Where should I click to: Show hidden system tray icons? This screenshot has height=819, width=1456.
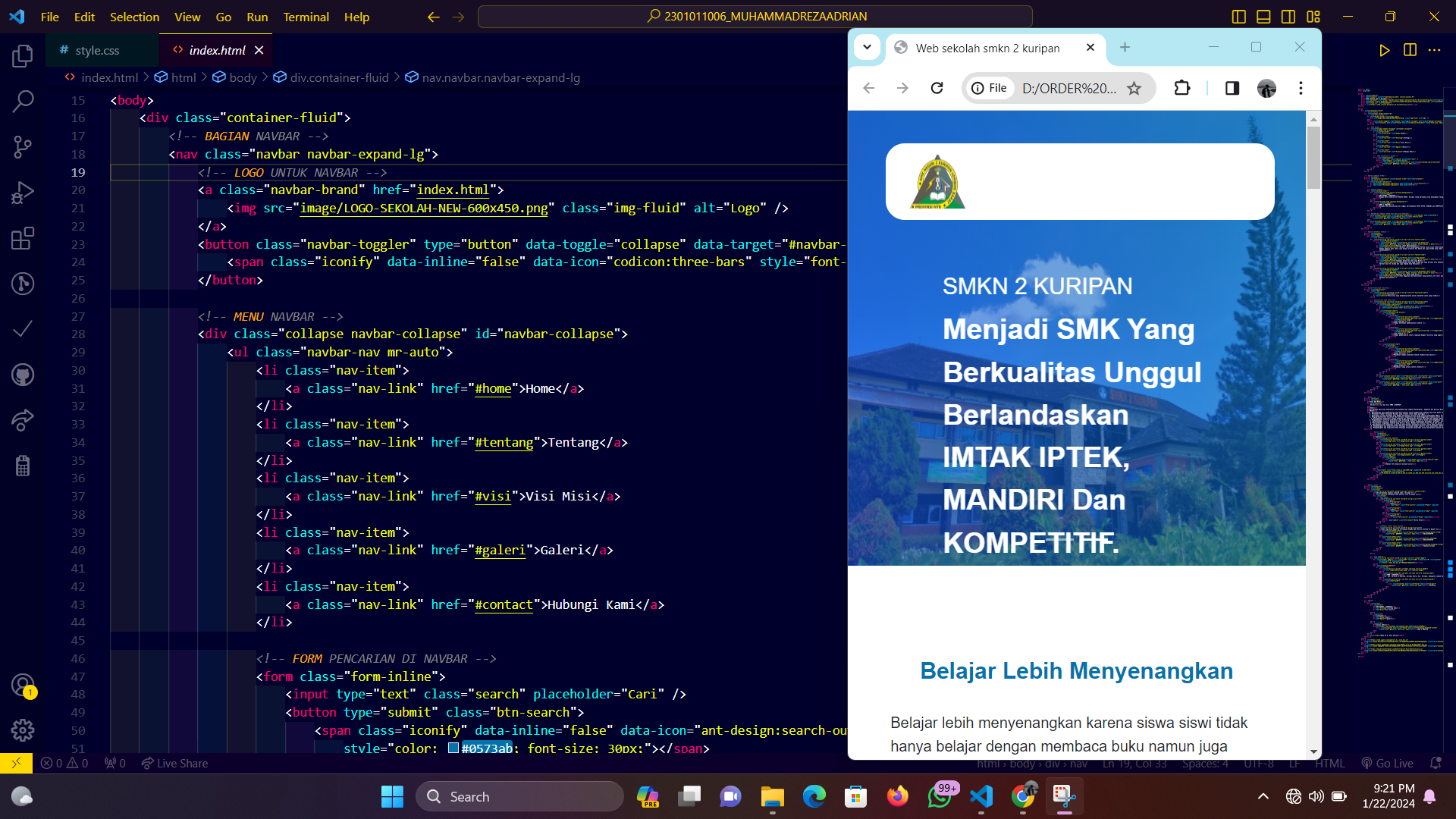click(x=1263, y=796)
